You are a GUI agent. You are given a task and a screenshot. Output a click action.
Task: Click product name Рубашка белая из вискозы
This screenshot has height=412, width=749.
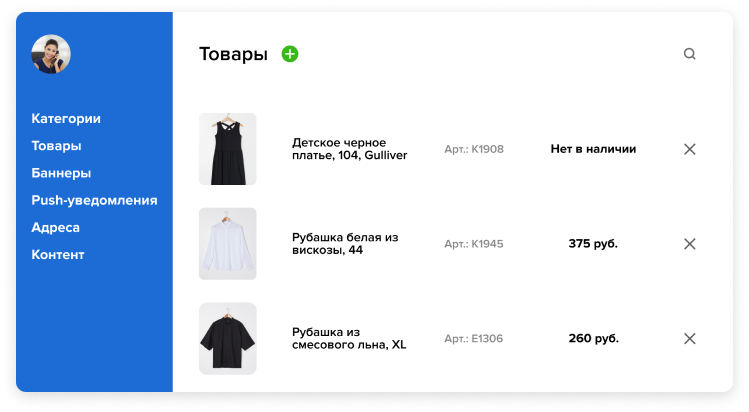pos(344,244)
